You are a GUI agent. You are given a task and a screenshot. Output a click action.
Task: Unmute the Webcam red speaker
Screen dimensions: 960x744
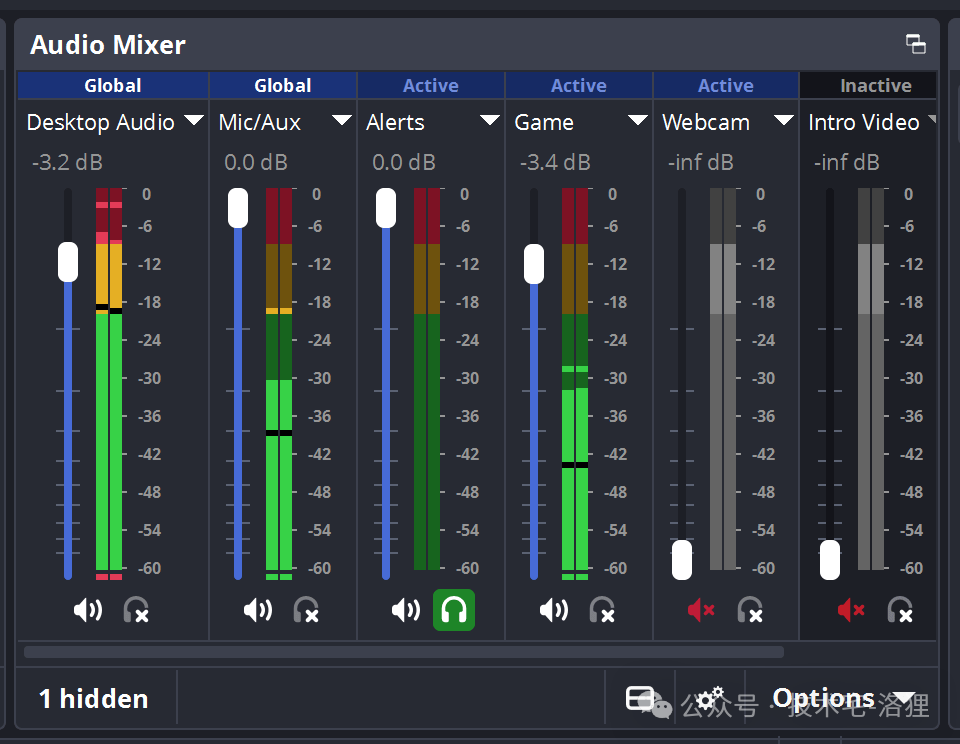coord(701,610)
